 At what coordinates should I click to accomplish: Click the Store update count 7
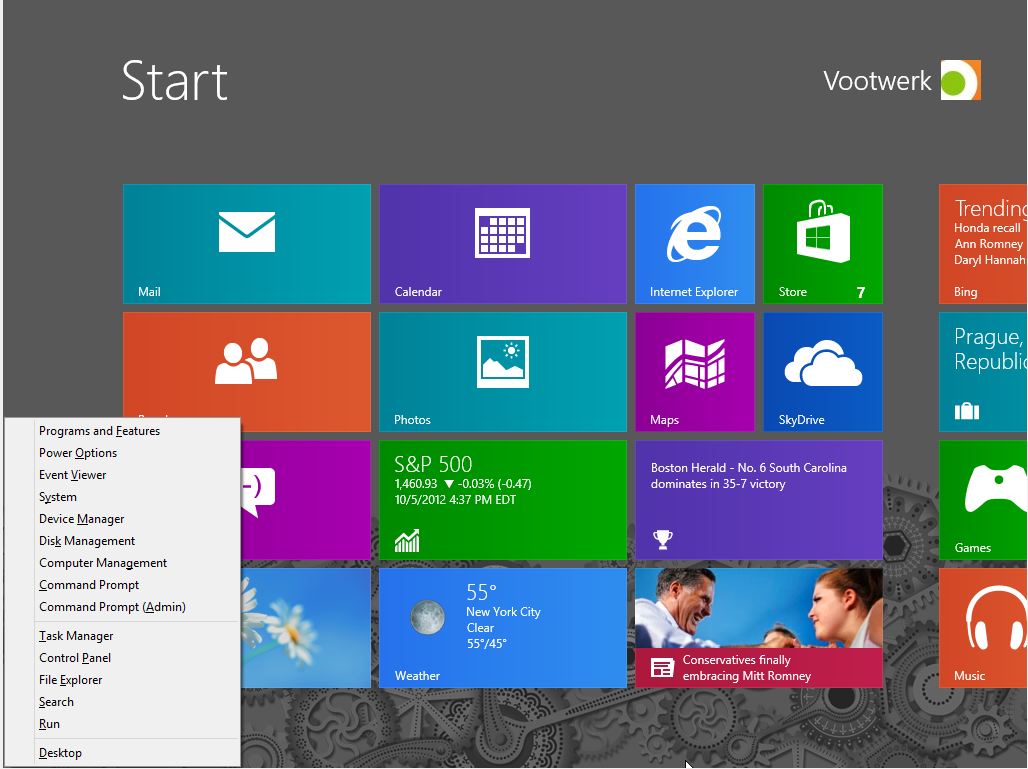[x=861, y=292]
